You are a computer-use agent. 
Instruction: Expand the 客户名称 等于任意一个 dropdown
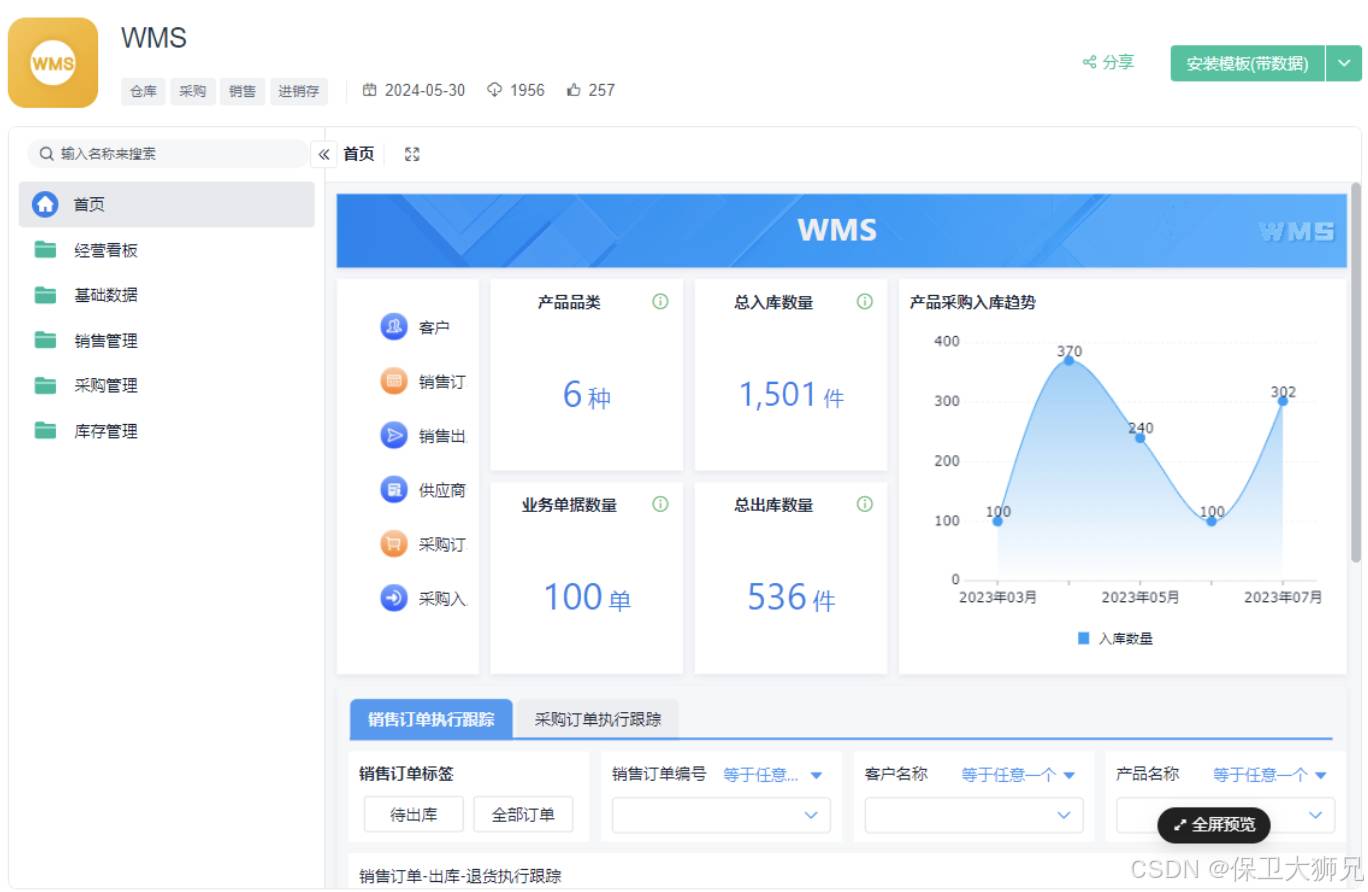(1017, 774)
